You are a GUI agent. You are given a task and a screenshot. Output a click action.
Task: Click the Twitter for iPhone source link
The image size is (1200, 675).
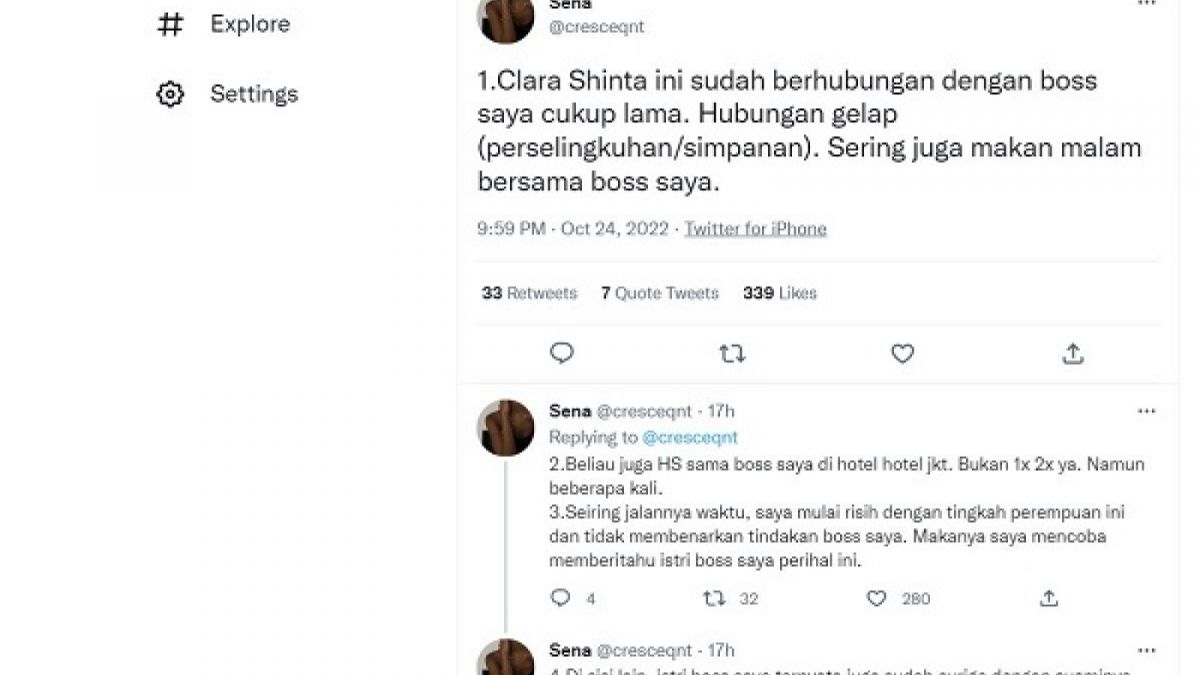click(755, 228)
